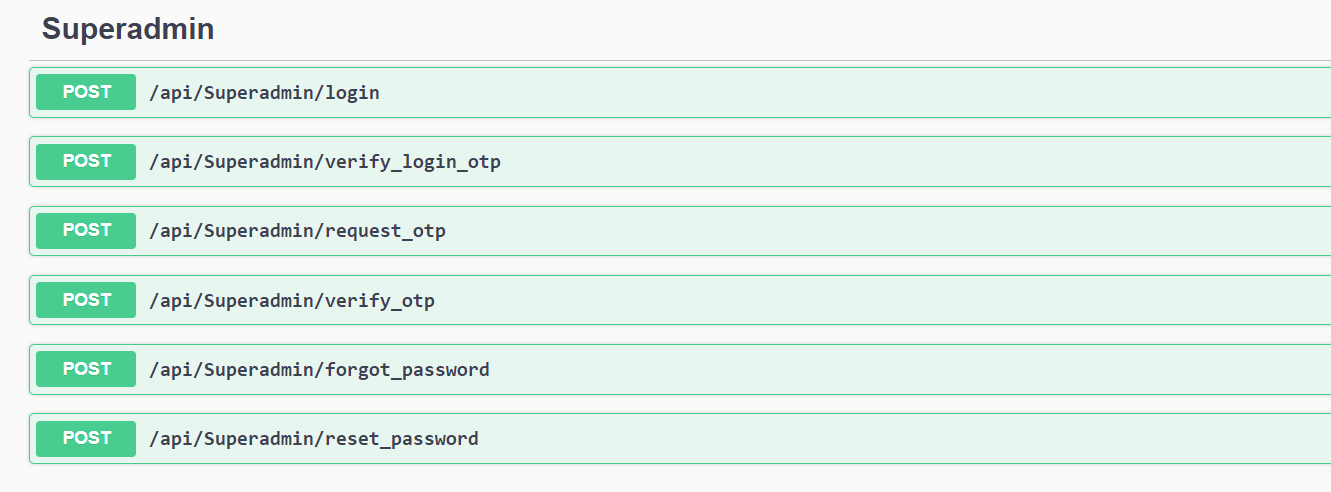
Task: Click the POST badge for forgot_password
Action: pos(86,369)
